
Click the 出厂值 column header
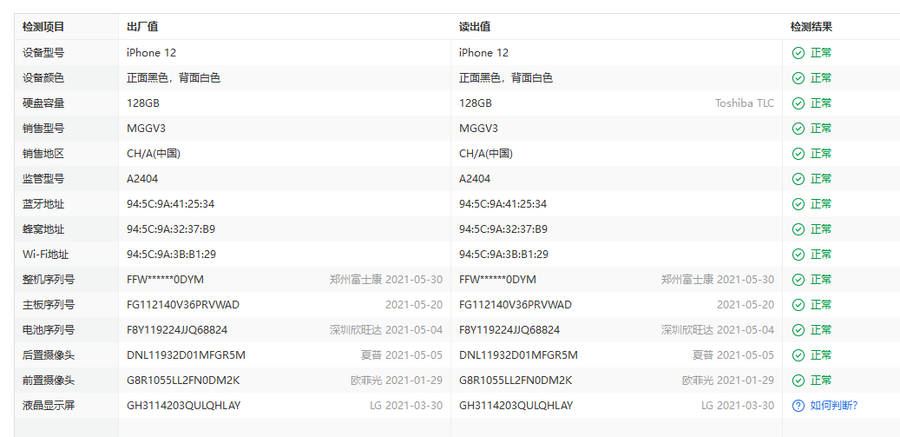[x=142, y=27]
